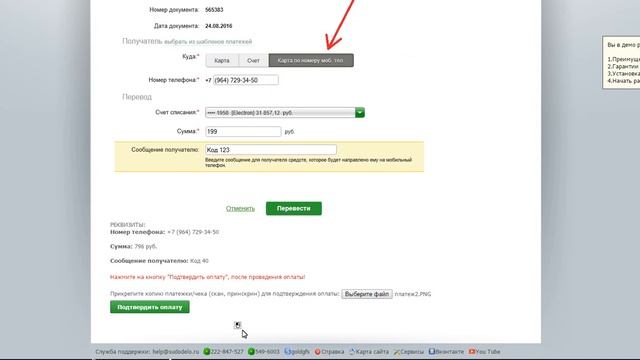640x360 pixels.
Task: Click the 'Сумма: 796 руб.' requisites line
Action: tap(133, 247)
